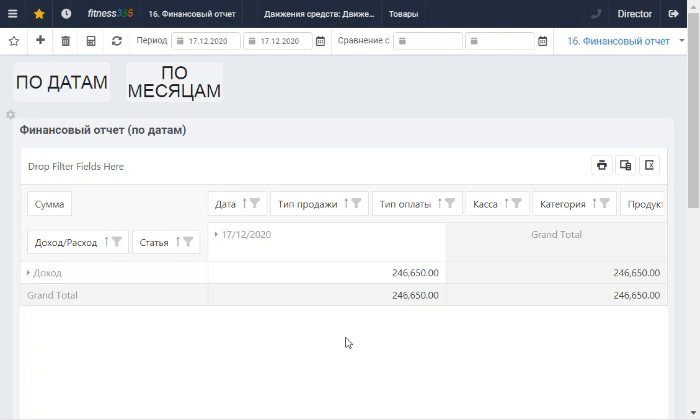
Task: Open the calculator icon
Action: pyautogui.click(x=91, y=41)
